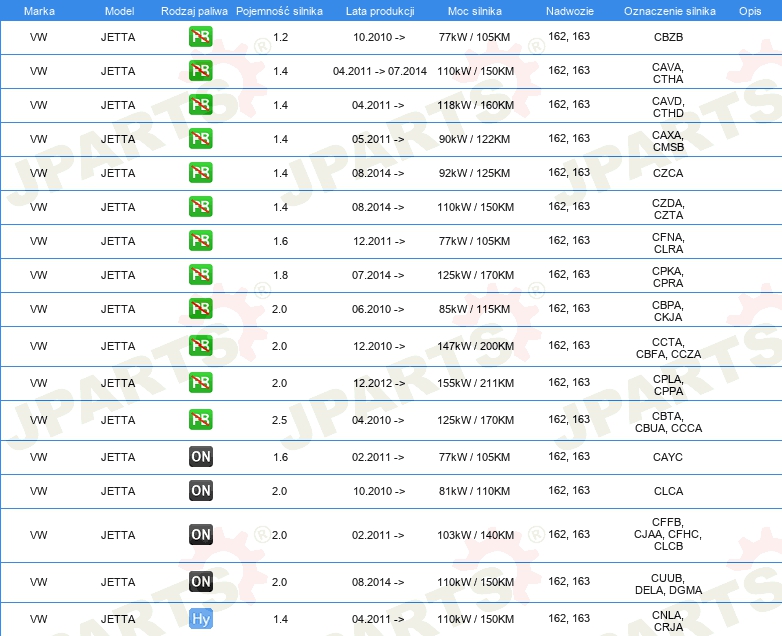The height and width of the screenshot is (636, 782).
Task: Click power value 85kW / 115KM
Action: coord(474,309)
